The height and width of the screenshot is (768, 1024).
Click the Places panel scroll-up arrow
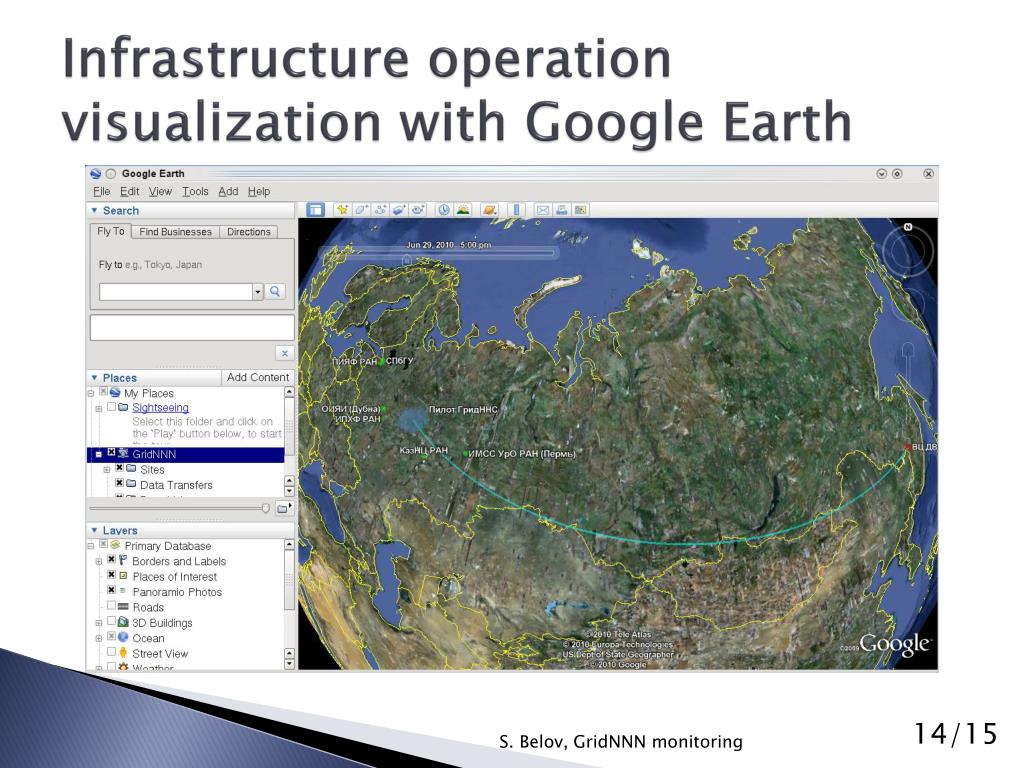289,392
